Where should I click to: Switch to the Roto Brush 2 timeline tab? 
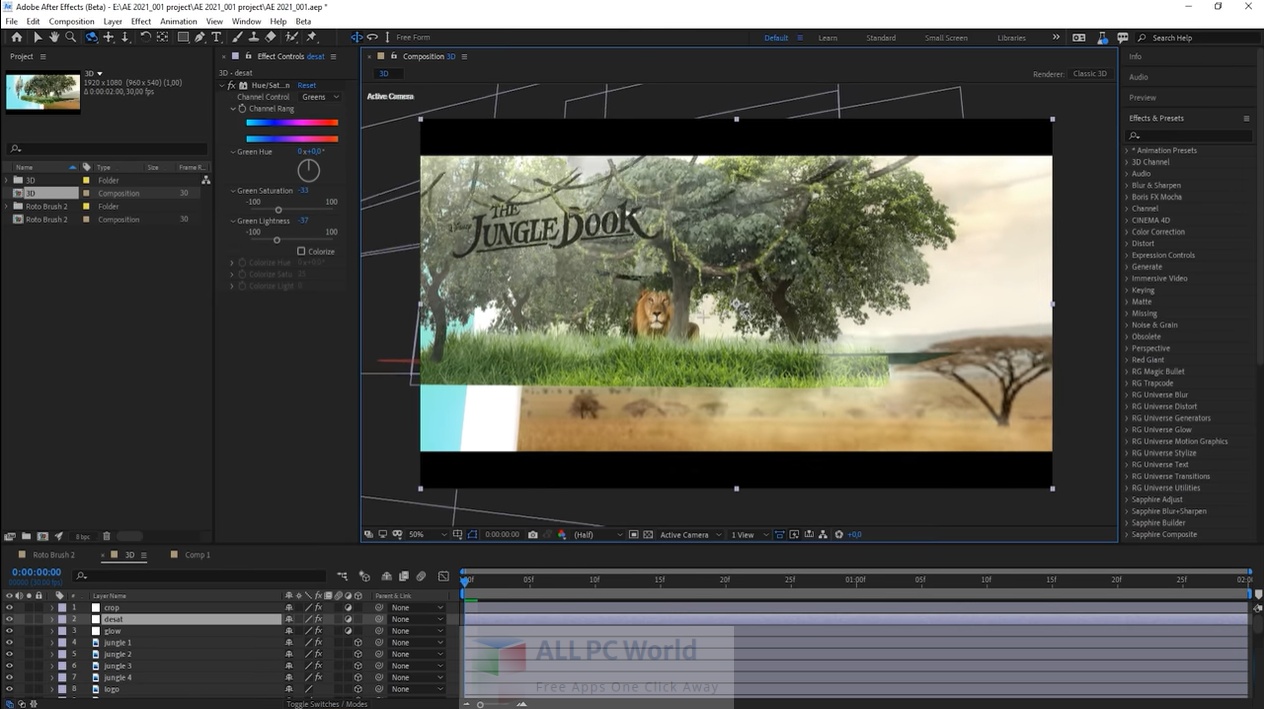coord(54,555)
